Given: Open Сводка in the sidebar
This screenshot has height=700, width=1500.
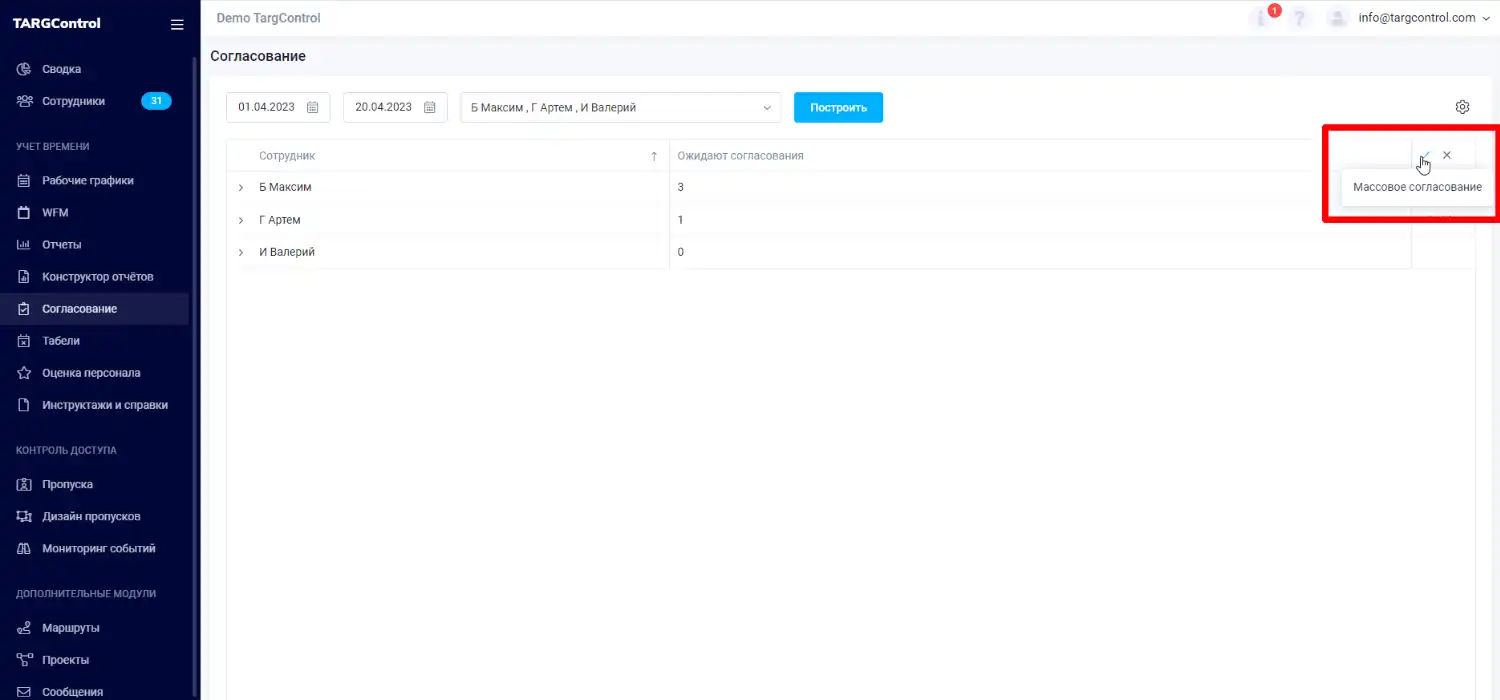Looking at the screenshot, I should click(61, 69).
